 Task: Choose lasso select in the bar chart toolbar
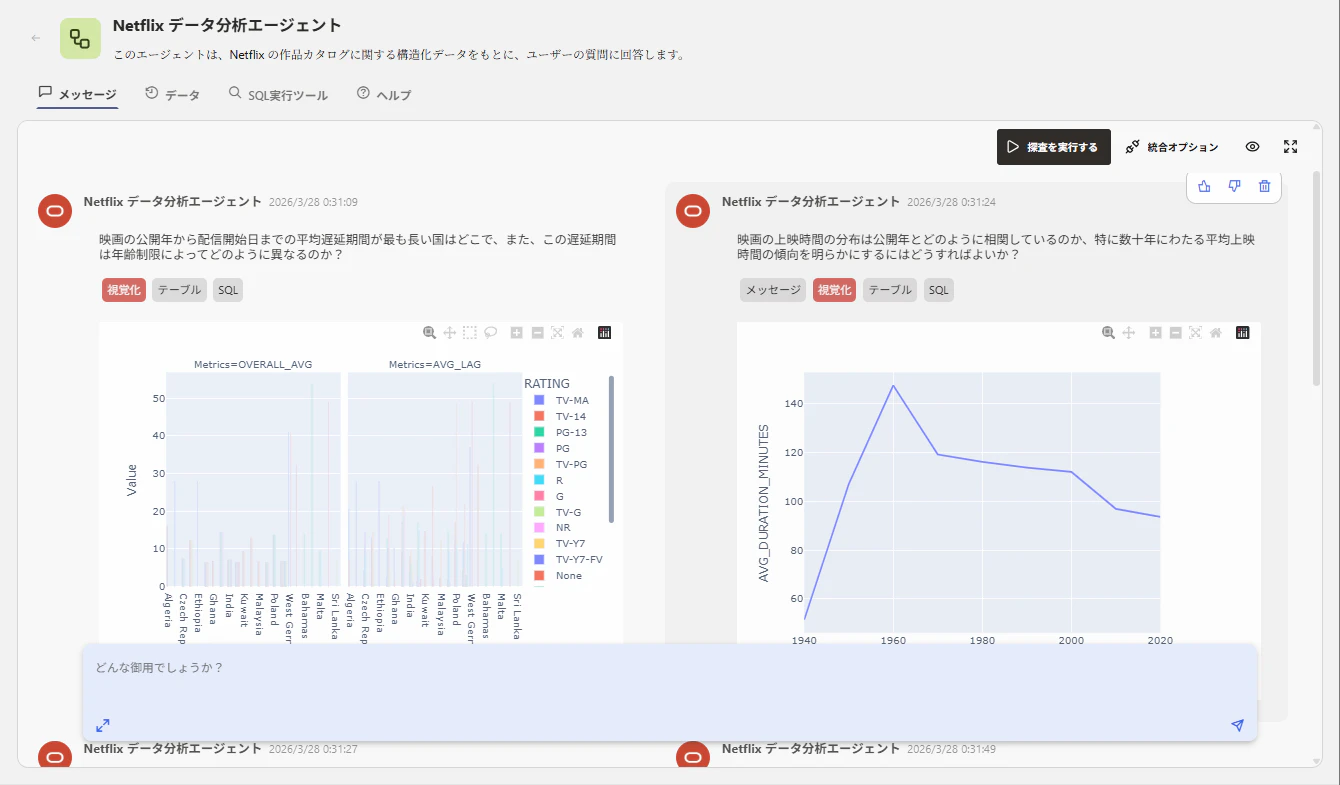(491, 333)
